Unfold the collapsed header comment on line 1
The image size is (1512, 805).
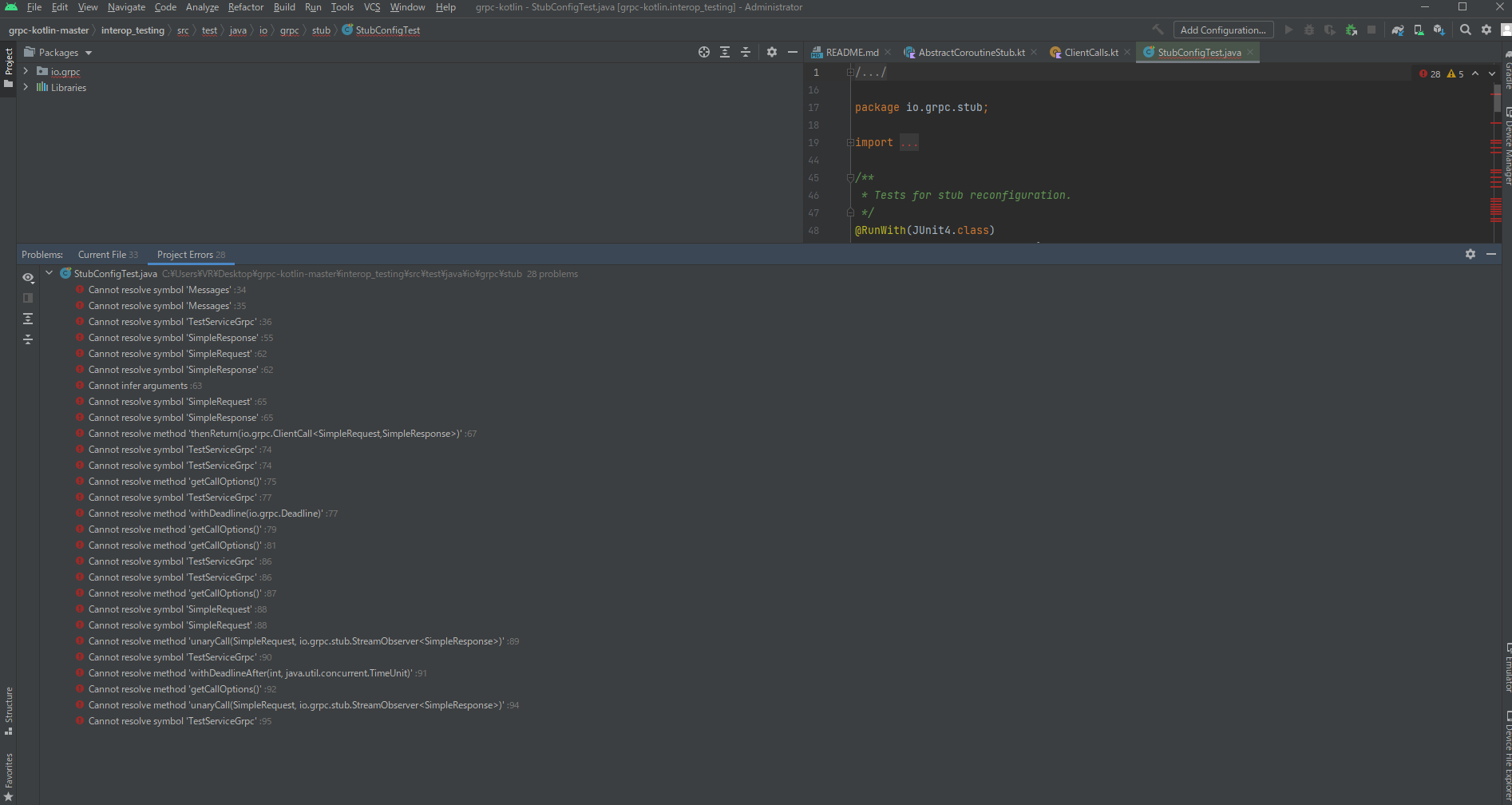[x=850, y=72]
